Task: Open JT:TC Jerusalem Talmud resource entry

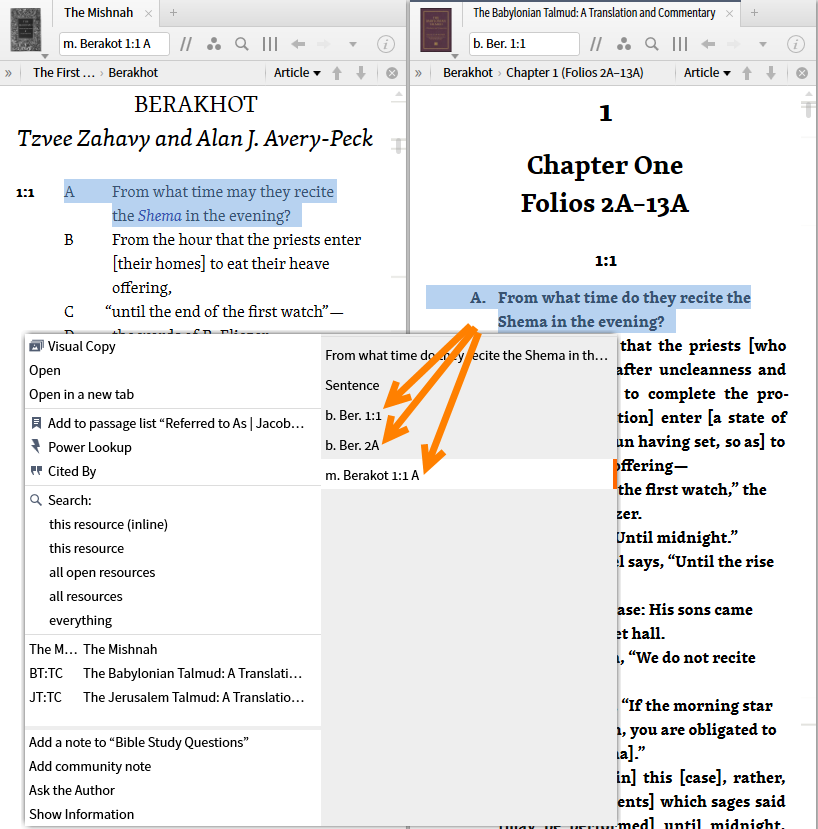Action: [173, 697]
